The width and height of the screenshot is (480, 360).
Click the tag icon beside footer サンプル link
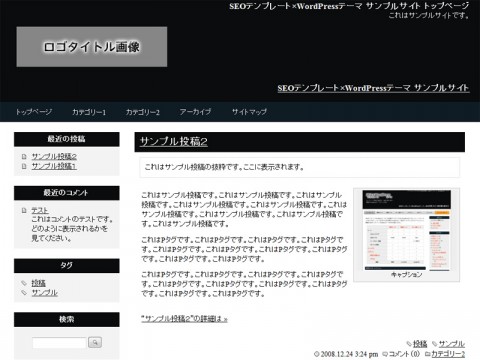click(x=435, y=344)
